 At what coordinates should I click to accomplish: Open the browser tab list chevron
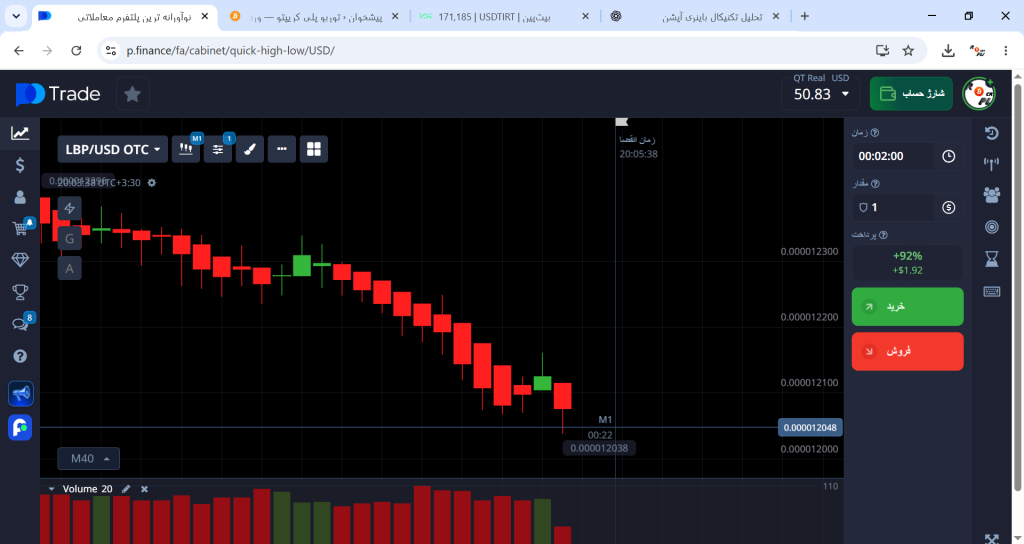16,16
